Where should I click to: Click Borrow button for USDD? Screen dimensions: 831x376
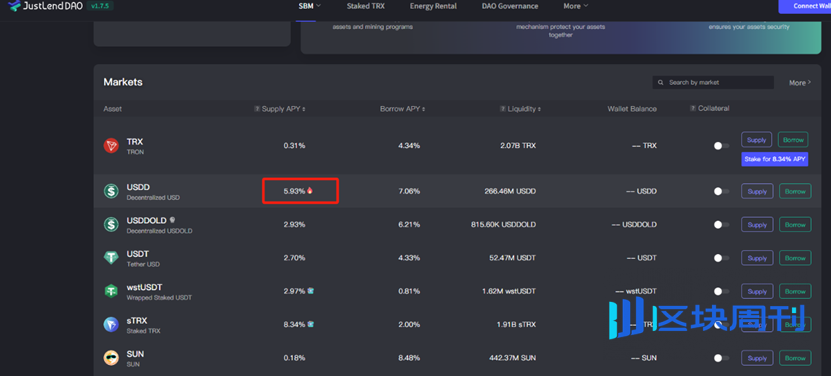795,191
